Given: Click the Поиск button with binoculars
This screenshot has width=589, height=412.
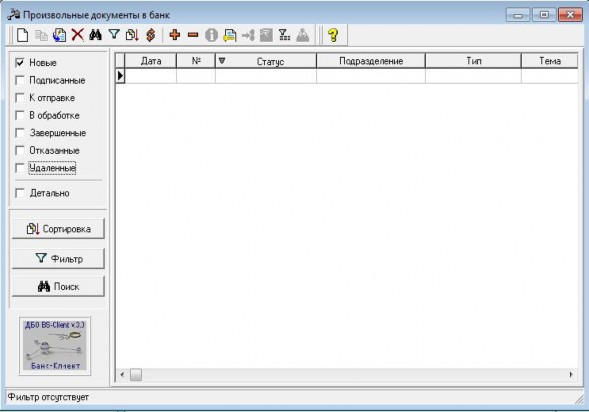Looking at the screenshot, I should click(x=58, y=287).
